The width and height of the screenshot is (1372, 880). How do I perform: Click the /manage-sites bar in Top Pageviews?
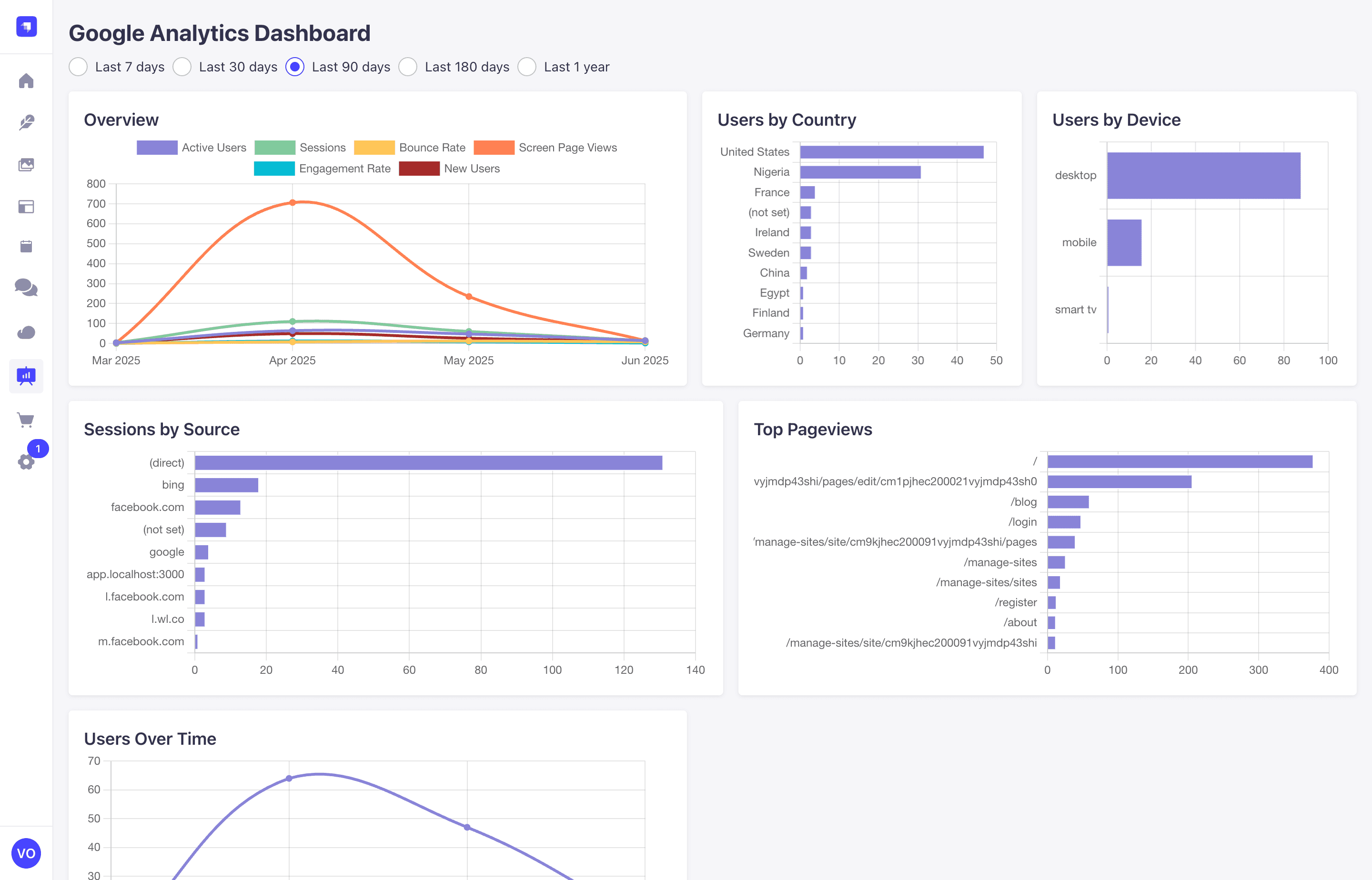[1057, 562]
